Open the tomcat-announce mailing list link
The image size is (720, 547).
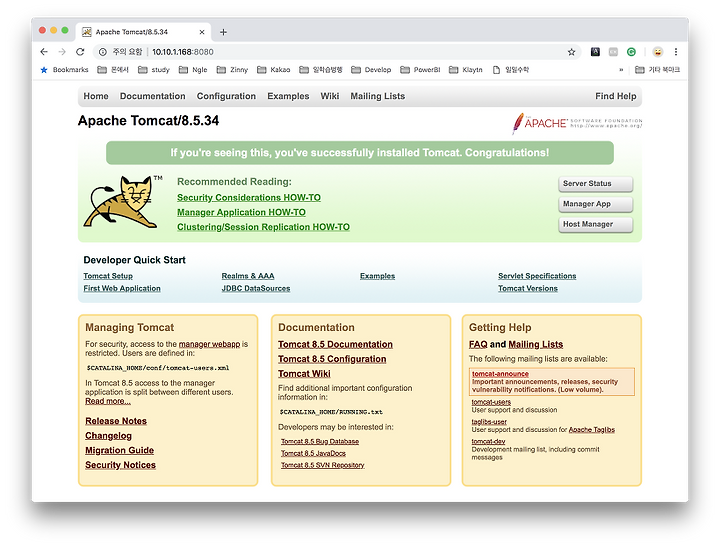pyautogui.click(x=501, y=374)
